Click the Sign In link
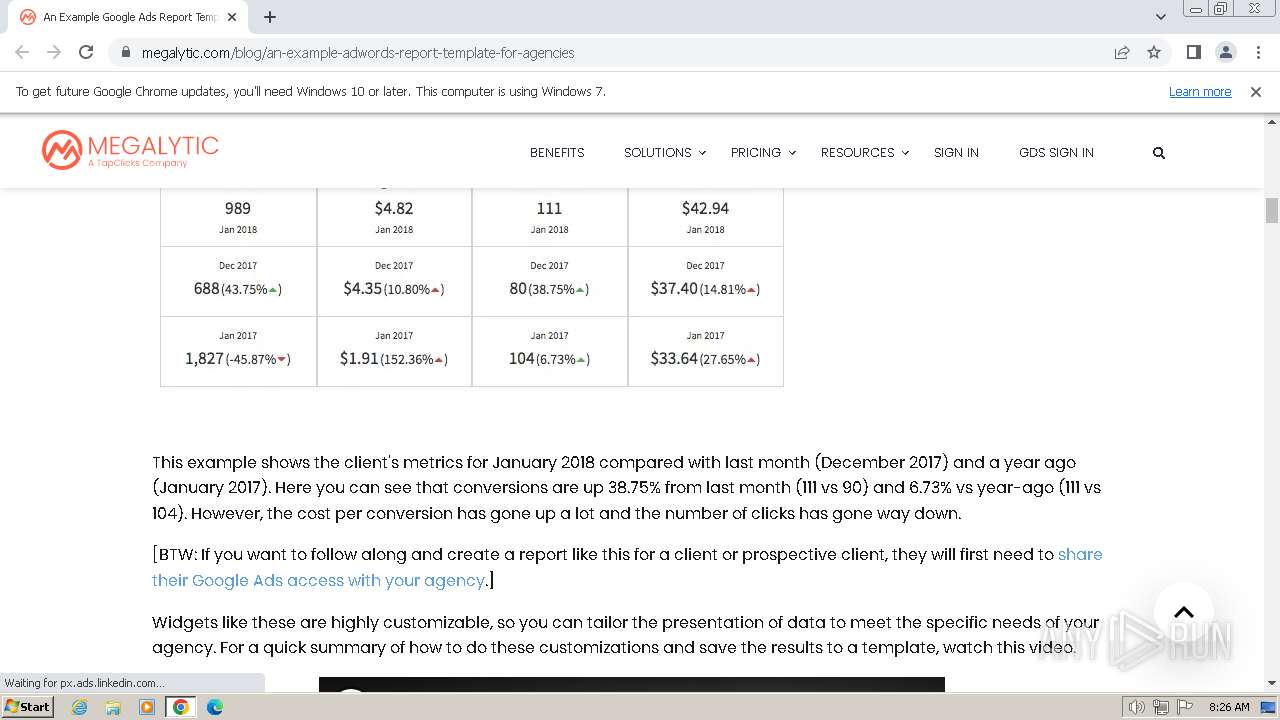Image resolution: width=1280 pixels, height=720 pixels. [956, 153]
